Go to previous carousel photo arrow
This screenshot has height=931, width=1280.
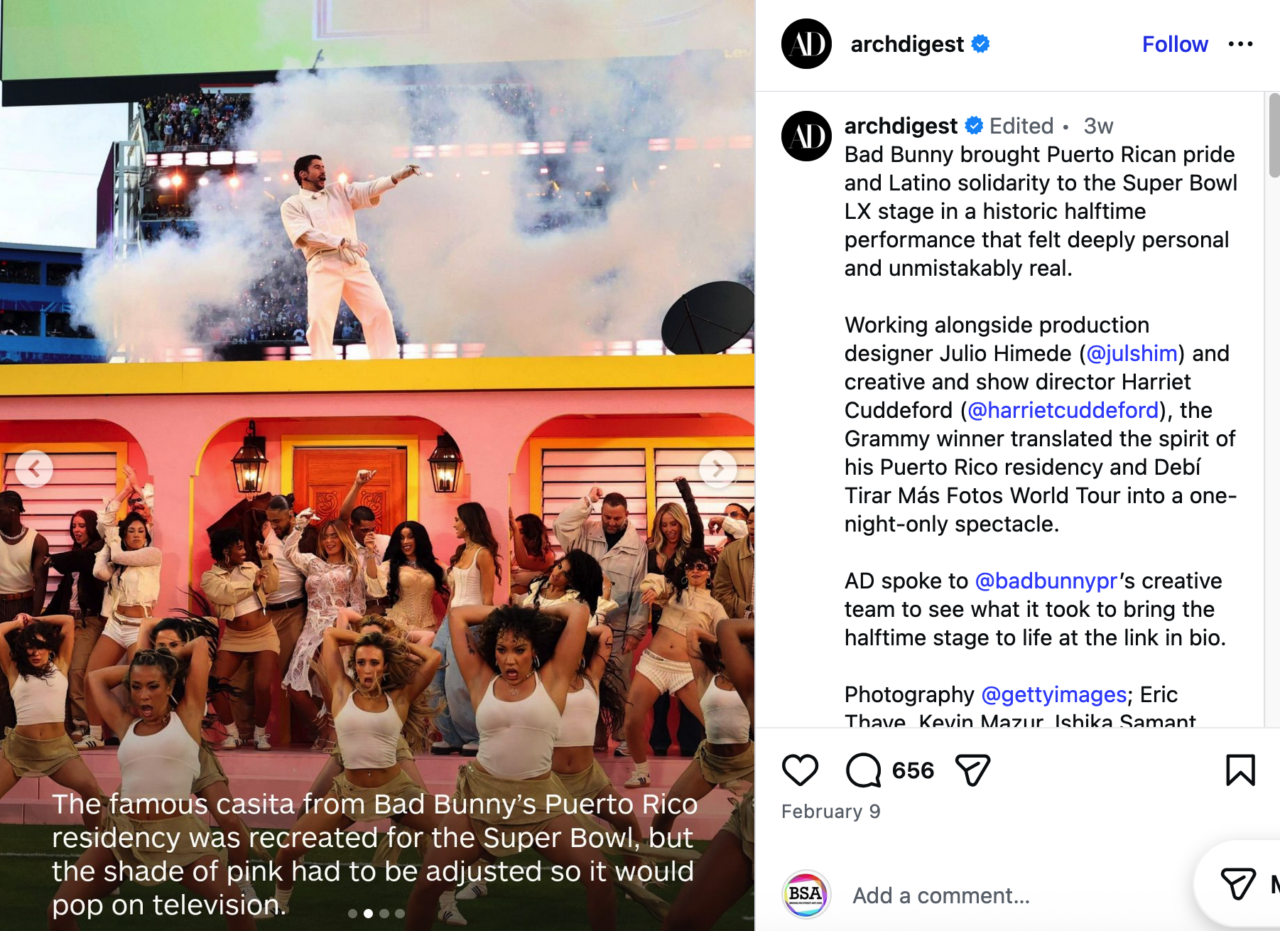pos(34,469)
